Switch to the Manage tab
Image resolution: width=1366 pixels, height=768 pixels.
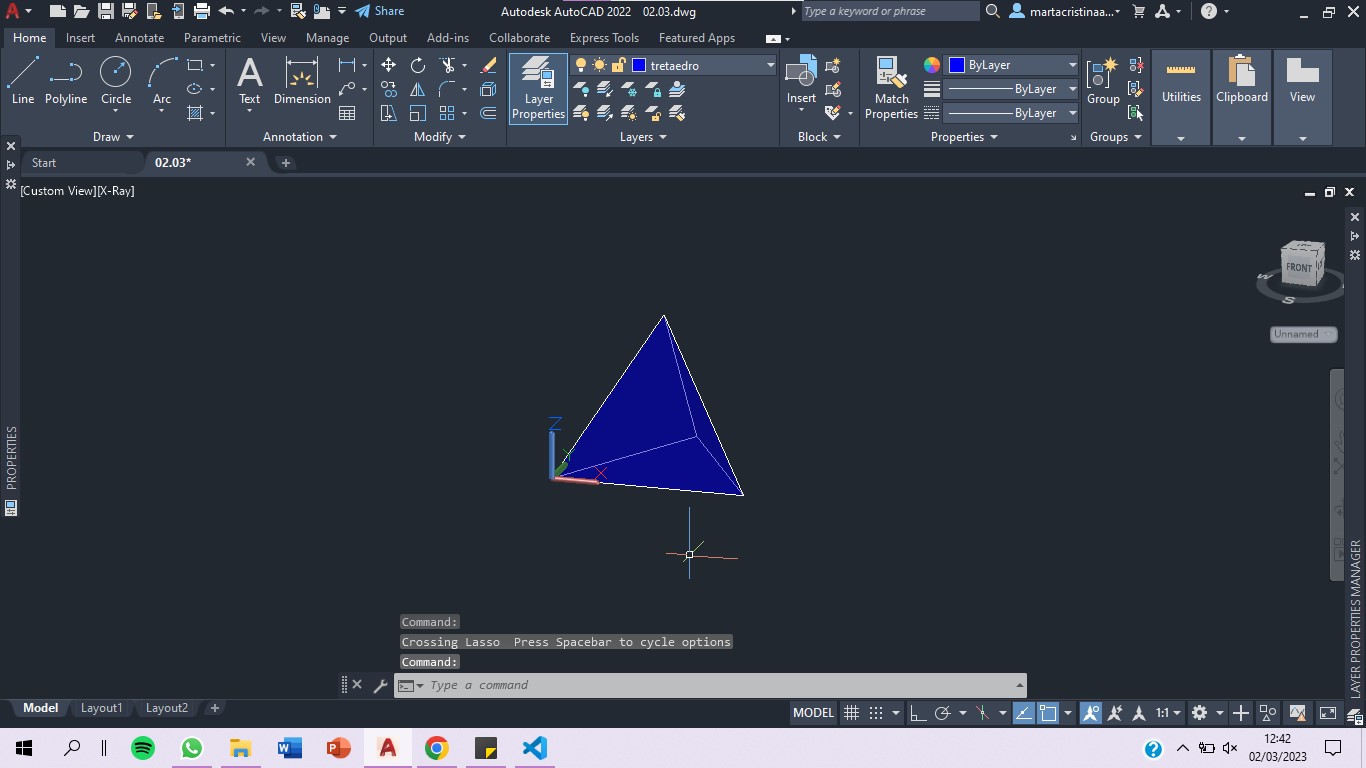(x=327, y=38)
